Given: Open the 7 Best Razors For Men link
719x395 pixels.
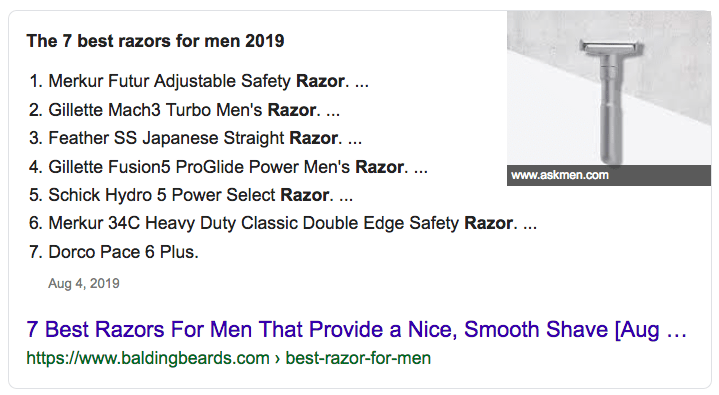Looking at the screenshot, I should [x=356, y=329].
